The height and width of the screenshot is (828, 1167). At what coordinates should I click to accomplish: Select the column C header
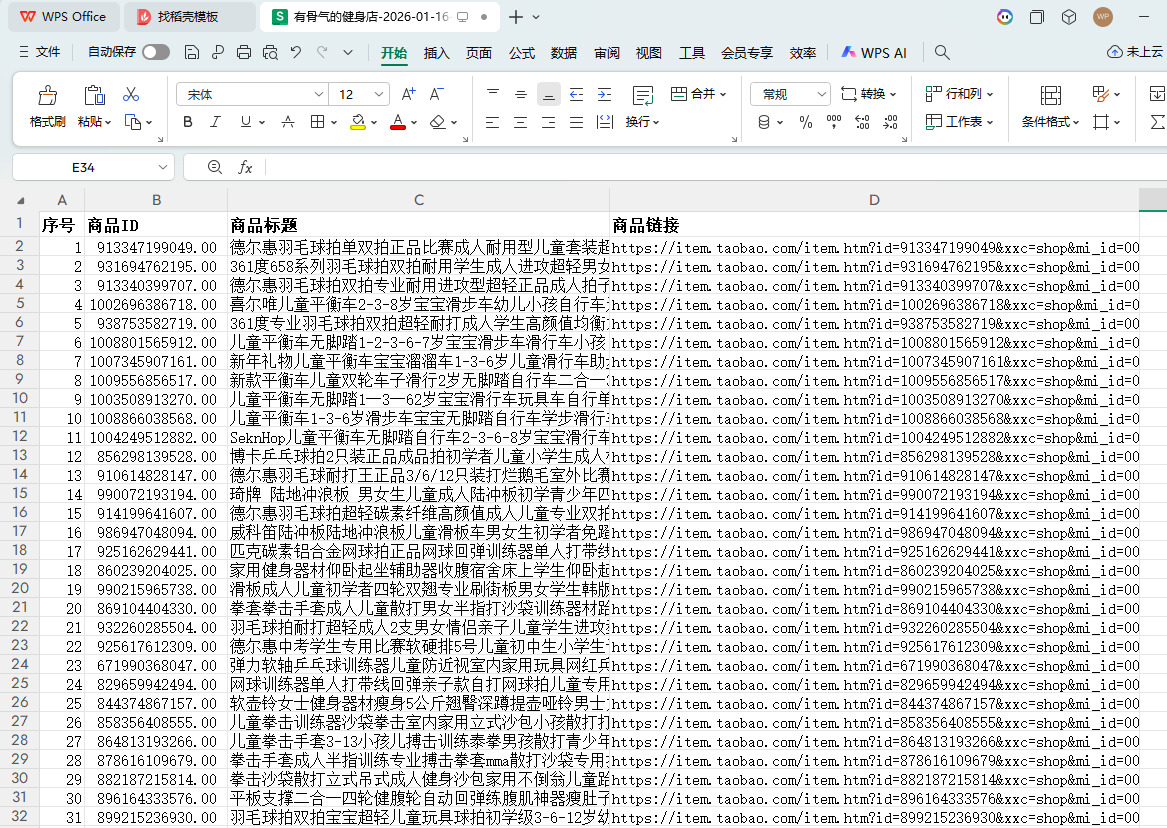[419, 200]
